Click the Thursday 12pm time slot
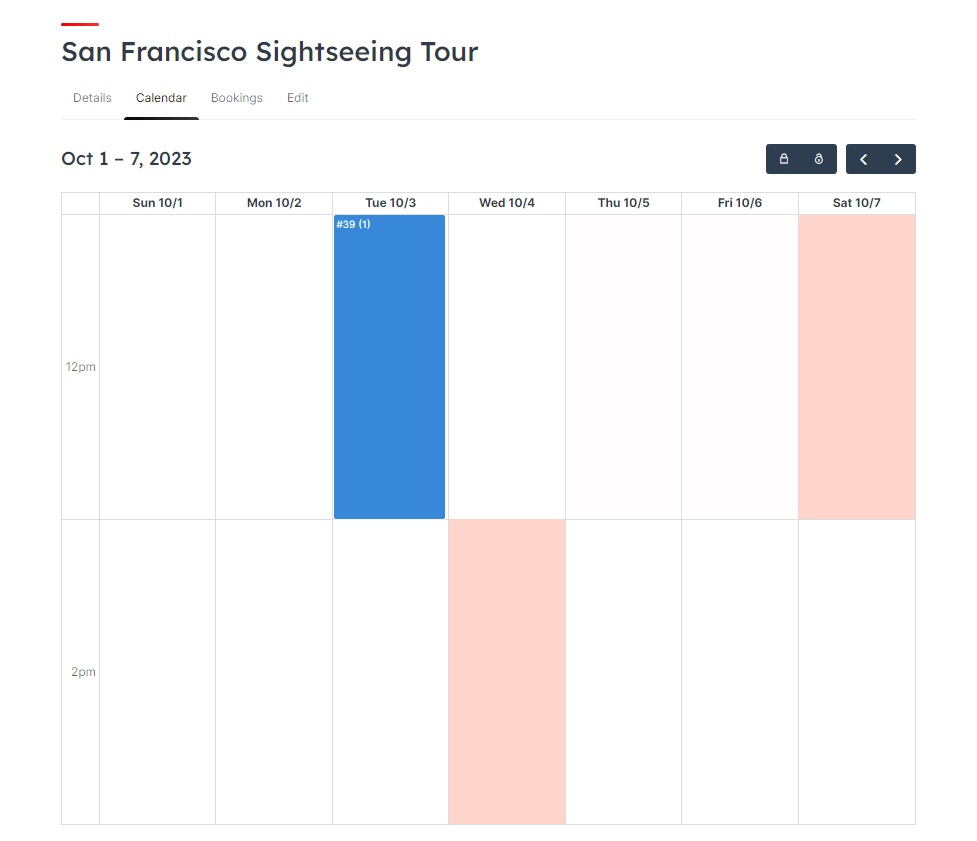 [624, 366]
